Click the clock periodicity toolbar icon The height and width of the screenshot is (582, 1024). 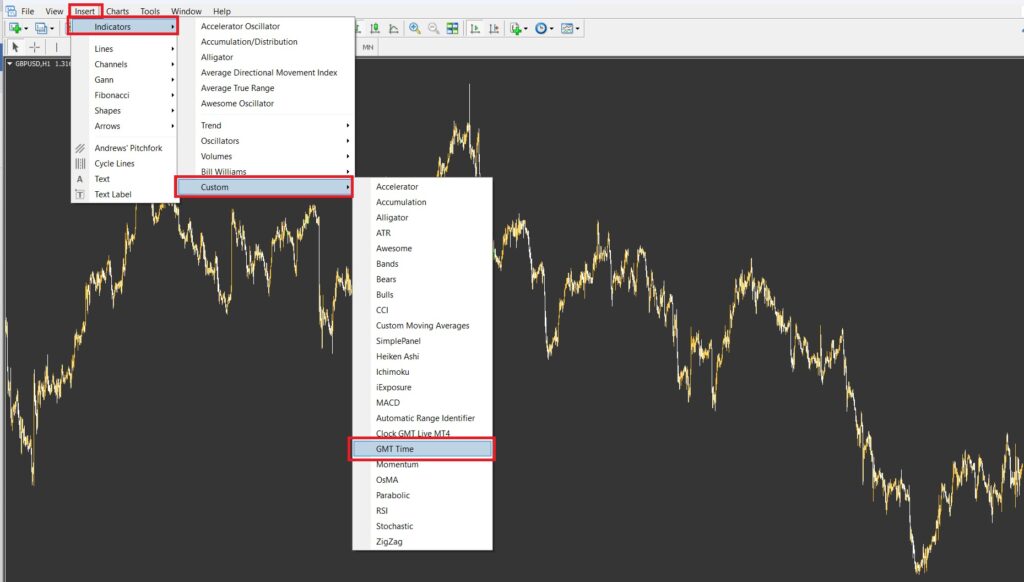[x=541, y=29]
